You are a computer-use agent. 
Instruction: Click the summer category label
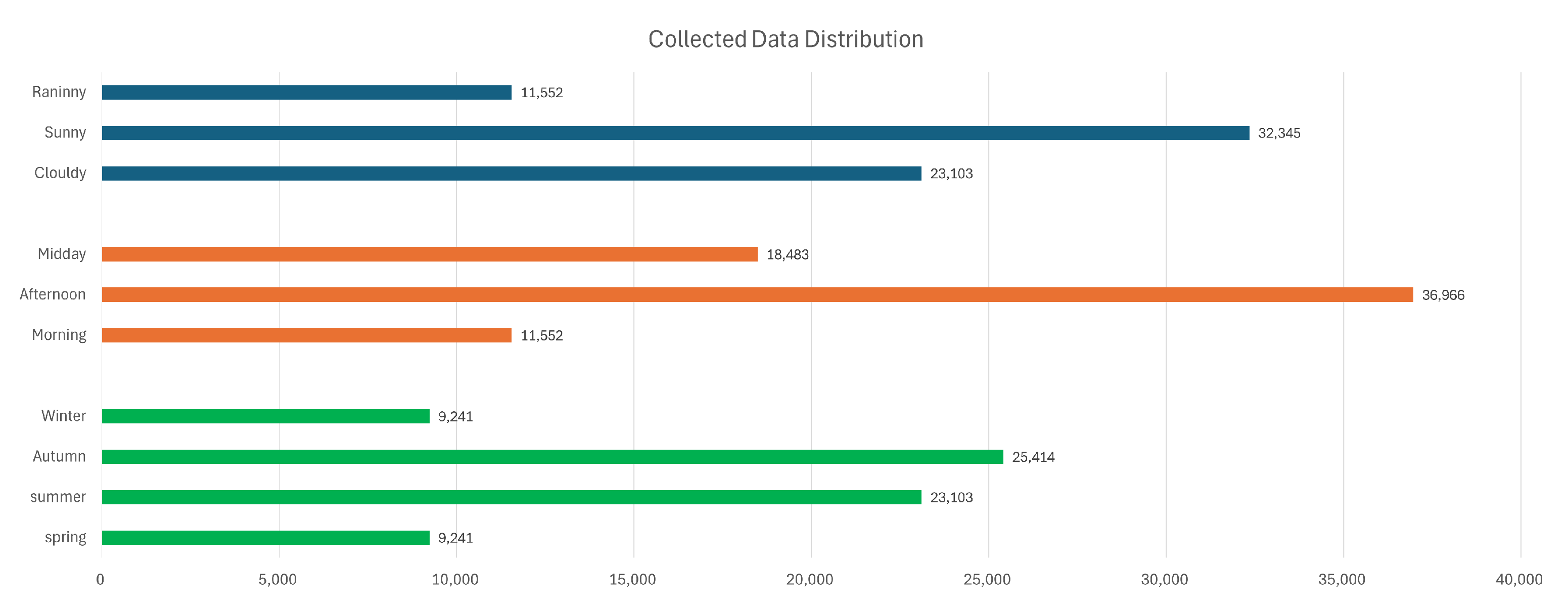coord(58,497)
